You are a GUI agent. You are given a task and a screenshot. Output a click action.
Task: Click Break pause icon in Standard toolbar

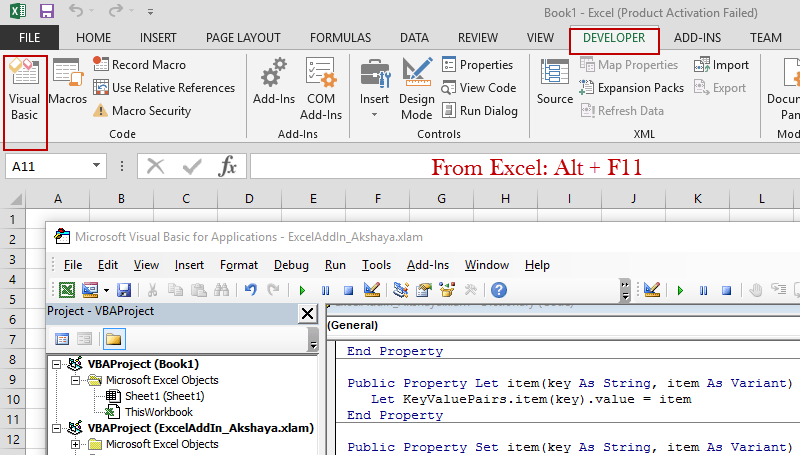(325, 291)
